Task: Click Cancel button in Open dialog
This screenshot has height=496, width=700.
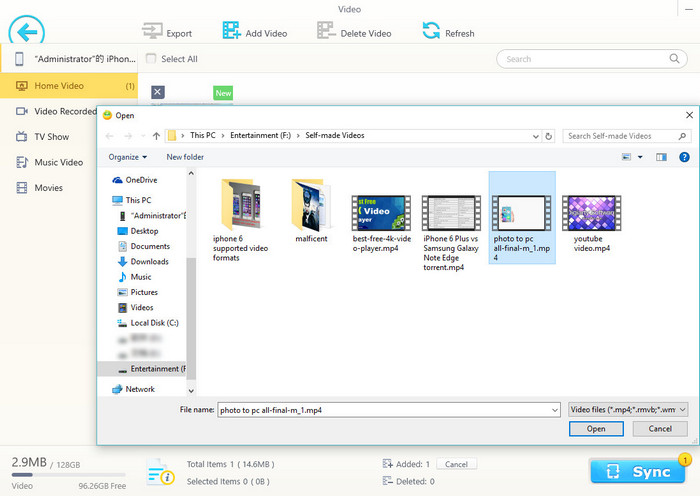Action: [x=660, y=429]
